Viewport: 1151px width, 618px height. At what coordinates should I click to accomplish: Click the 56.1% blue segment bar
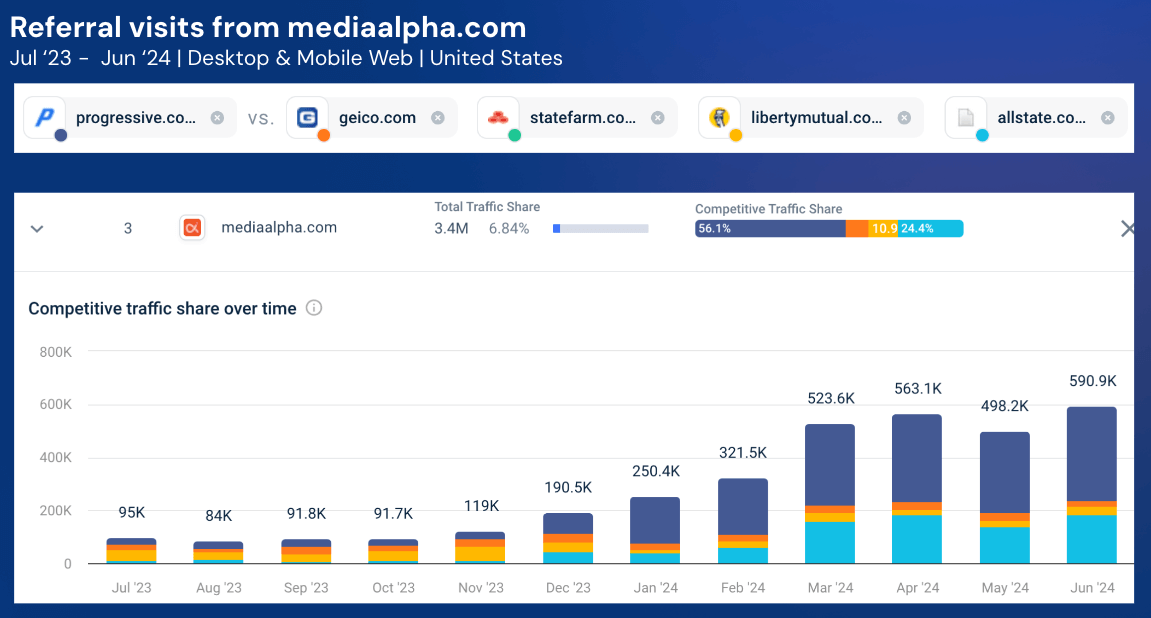click(770, 228)
